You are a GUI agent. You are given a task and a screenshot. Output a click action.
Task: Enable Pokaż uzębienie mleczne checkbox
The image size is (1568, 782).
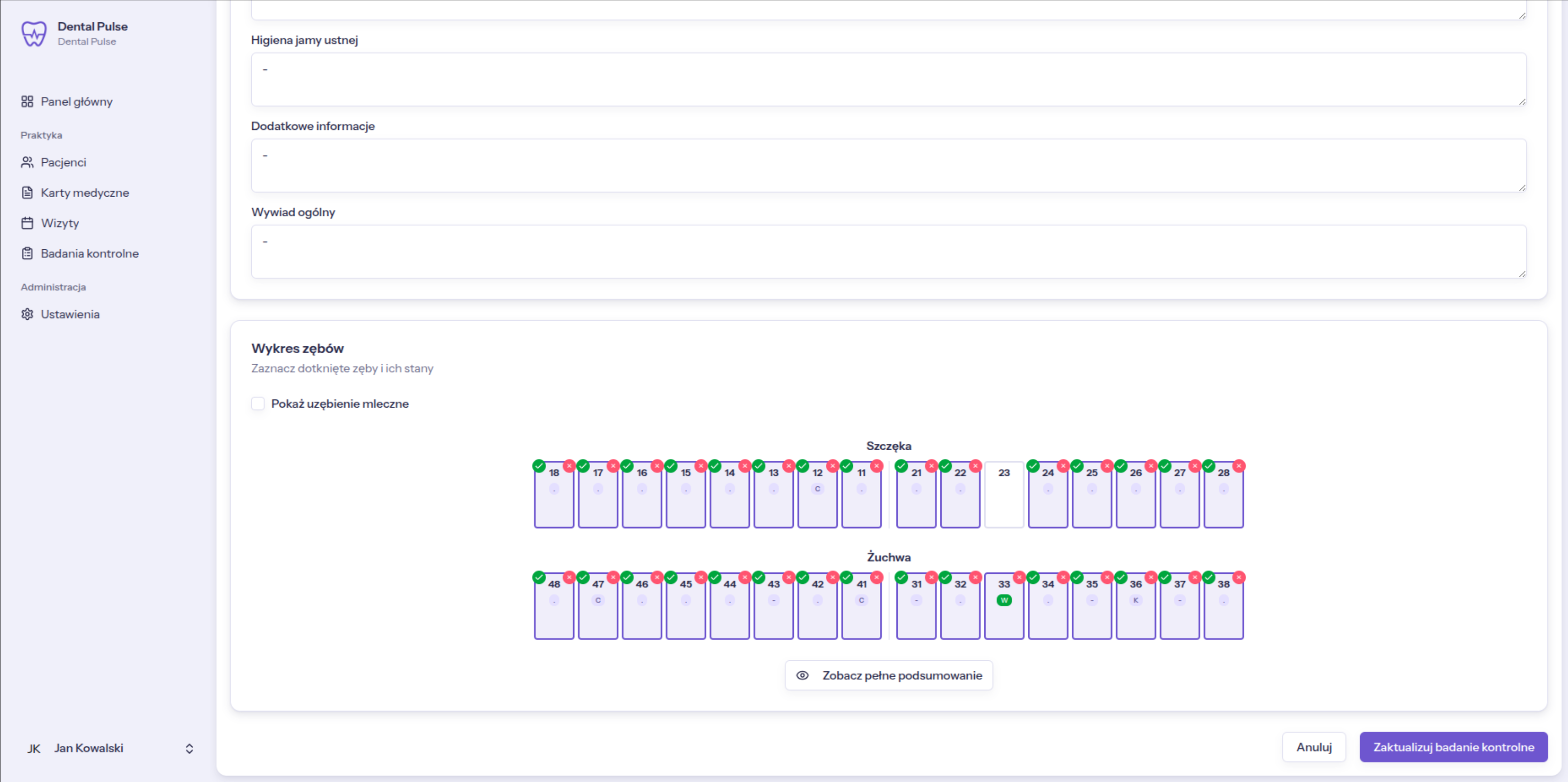click(x=258, y=404)
